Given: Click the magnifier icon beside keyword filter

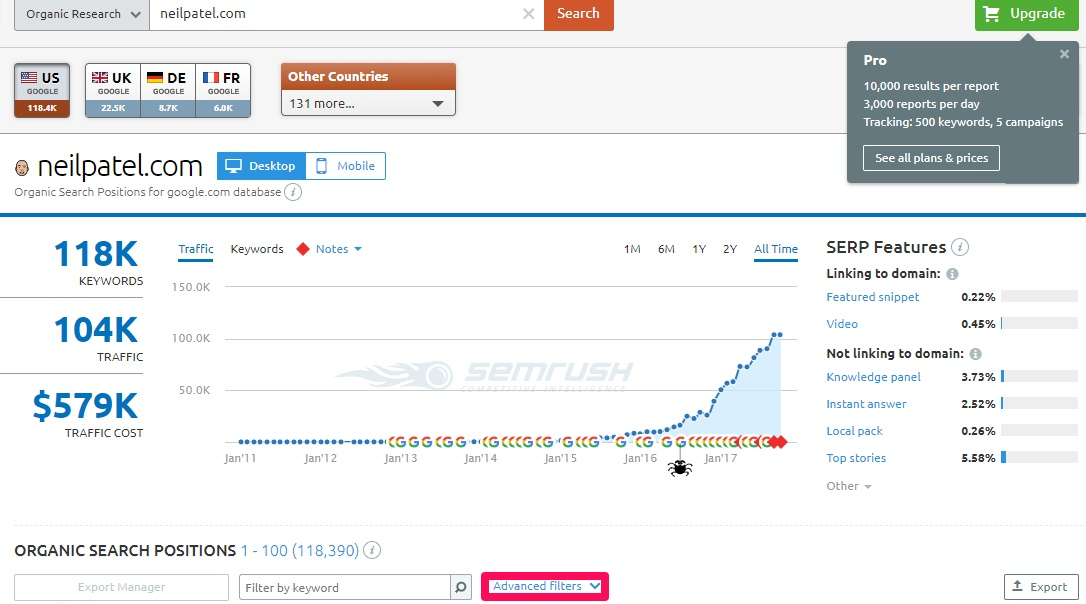Looking at the screenshot, I should coord(461,588).
